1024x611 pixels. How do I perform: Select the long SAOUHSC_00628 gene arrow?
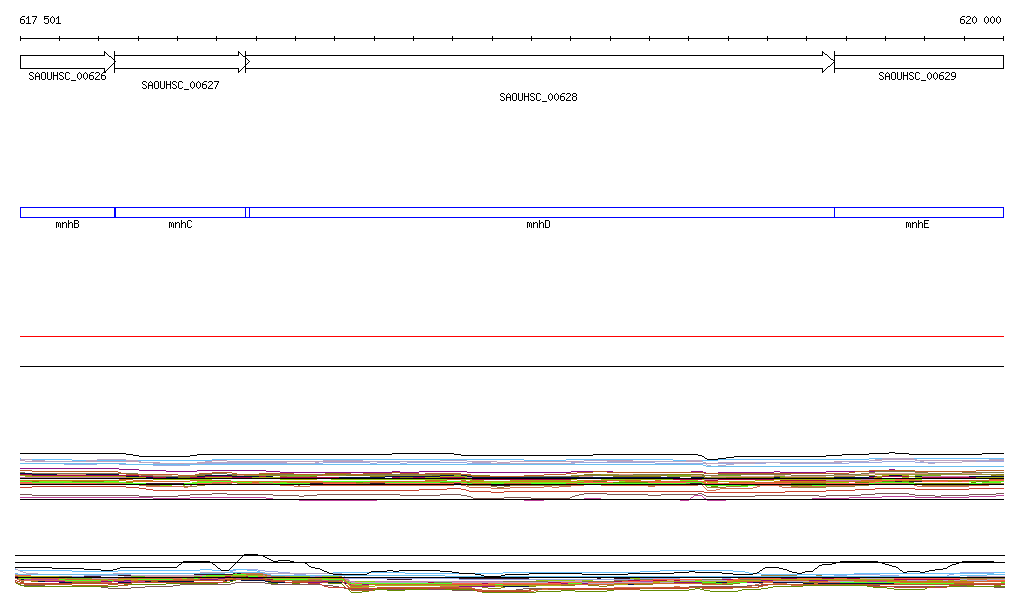coord(538,62)
